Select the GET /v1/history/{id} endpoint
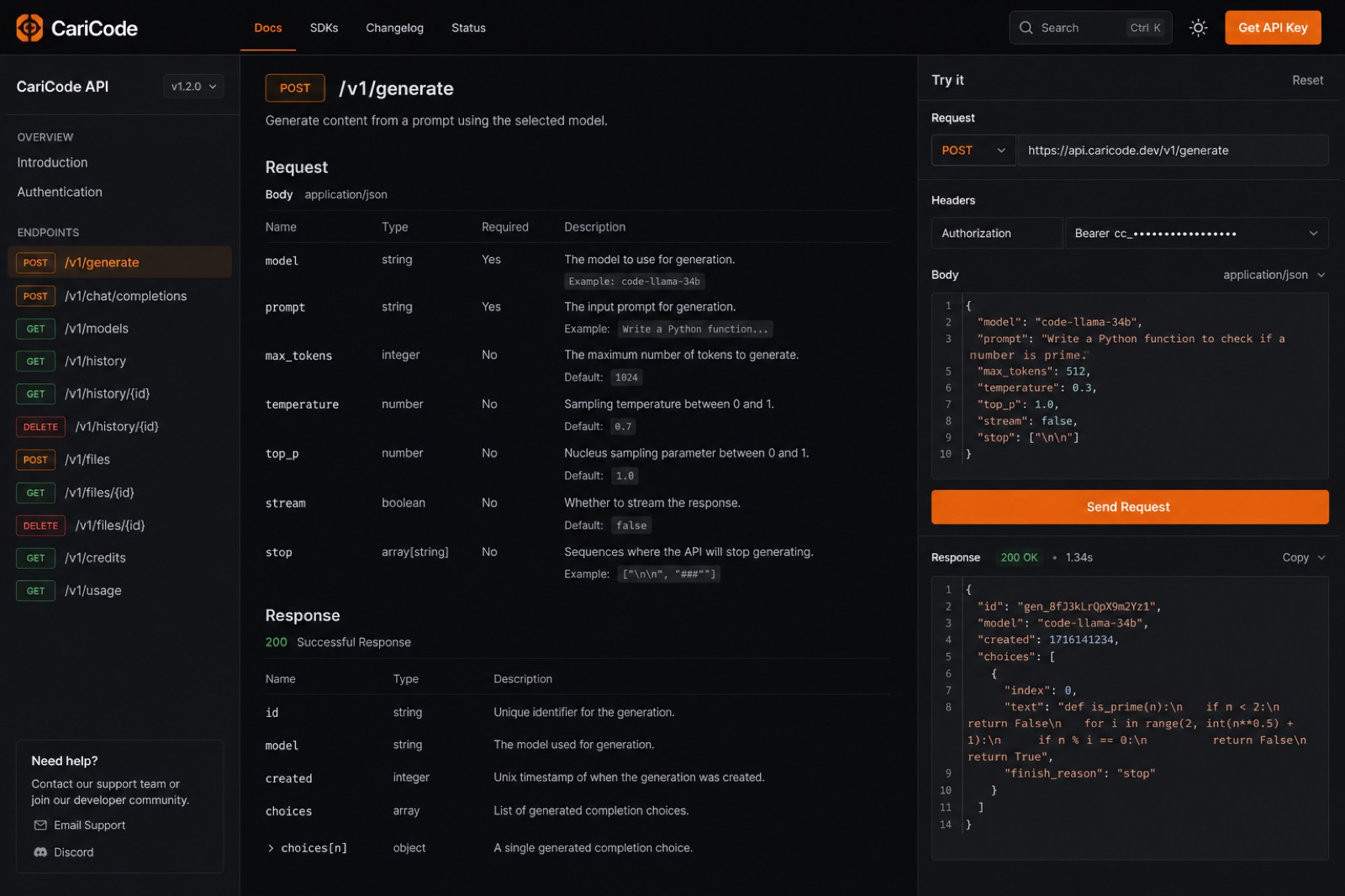This screenshot has width=1345, height=896. coord(119,393)
